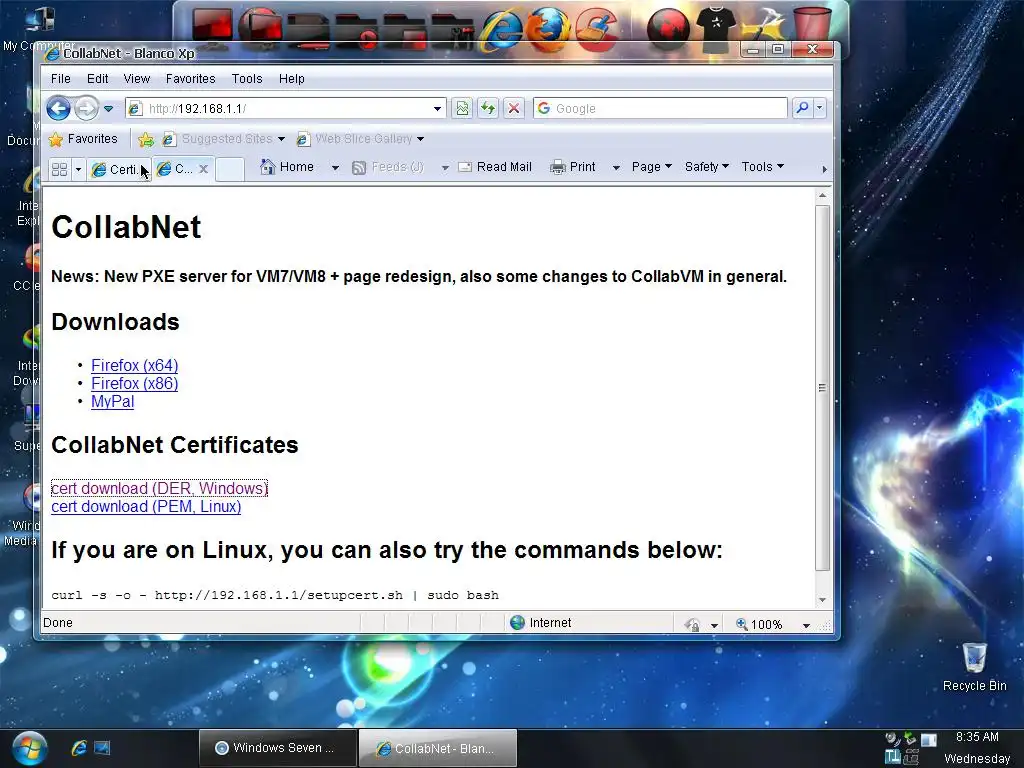Open the Firefox (x64) download link
The width and height of the screenshot is (1024, 768).
click(x=135, y=366)
